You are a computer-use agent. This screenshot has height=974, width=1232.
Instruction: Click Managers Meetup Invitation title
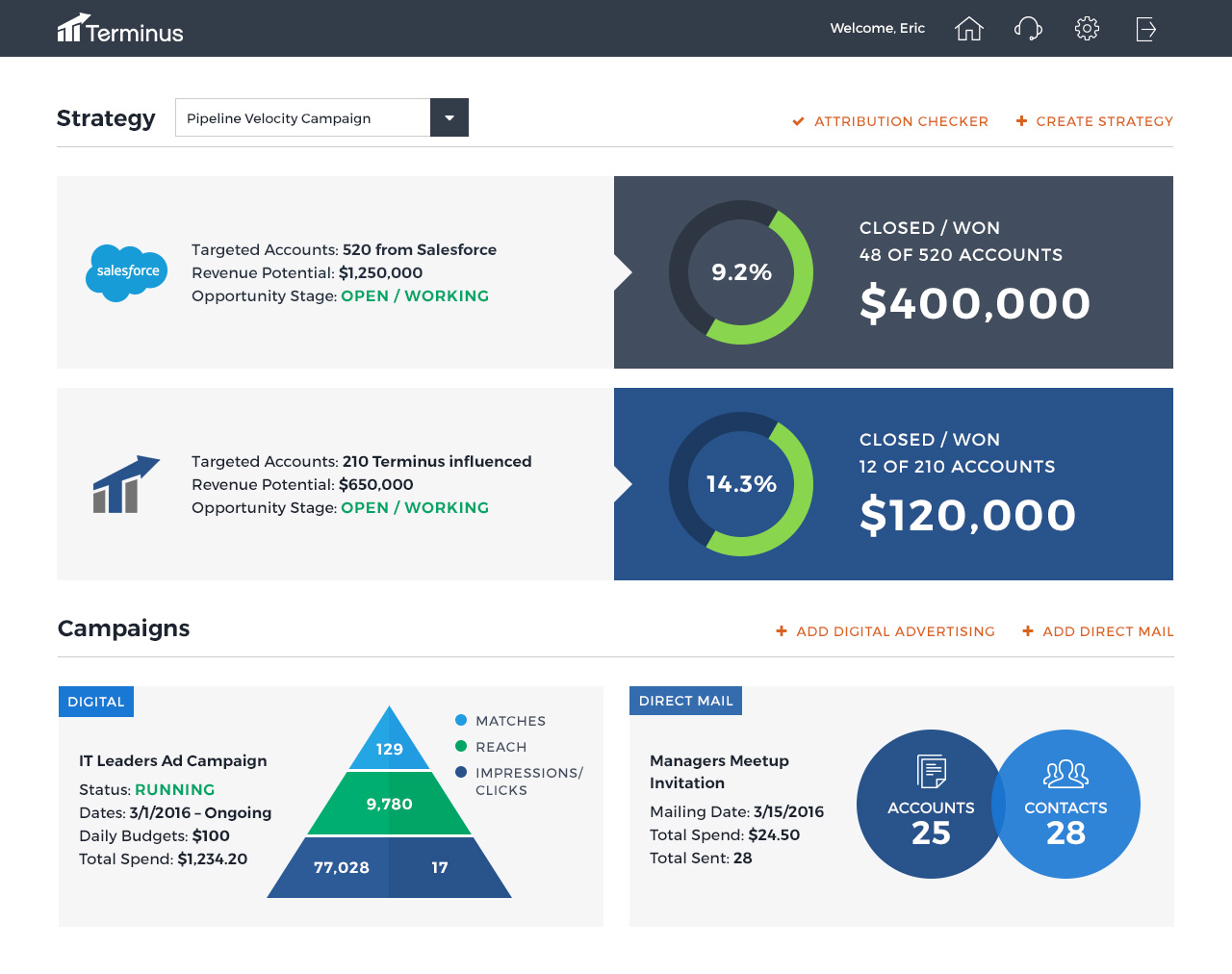point(719,772)
